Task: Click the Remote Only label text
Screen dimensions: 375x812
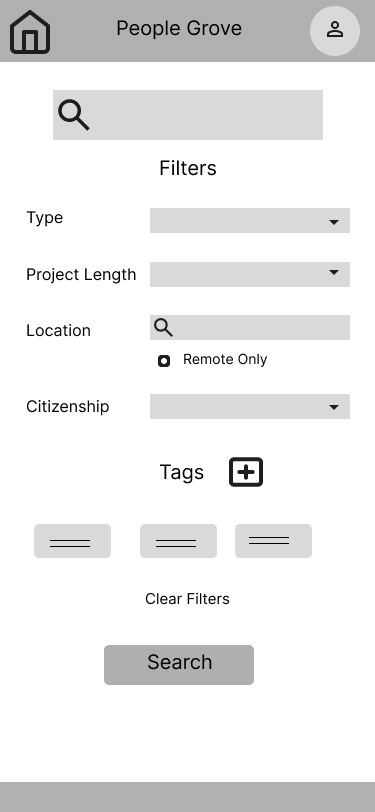Action: tap(225, 359)
